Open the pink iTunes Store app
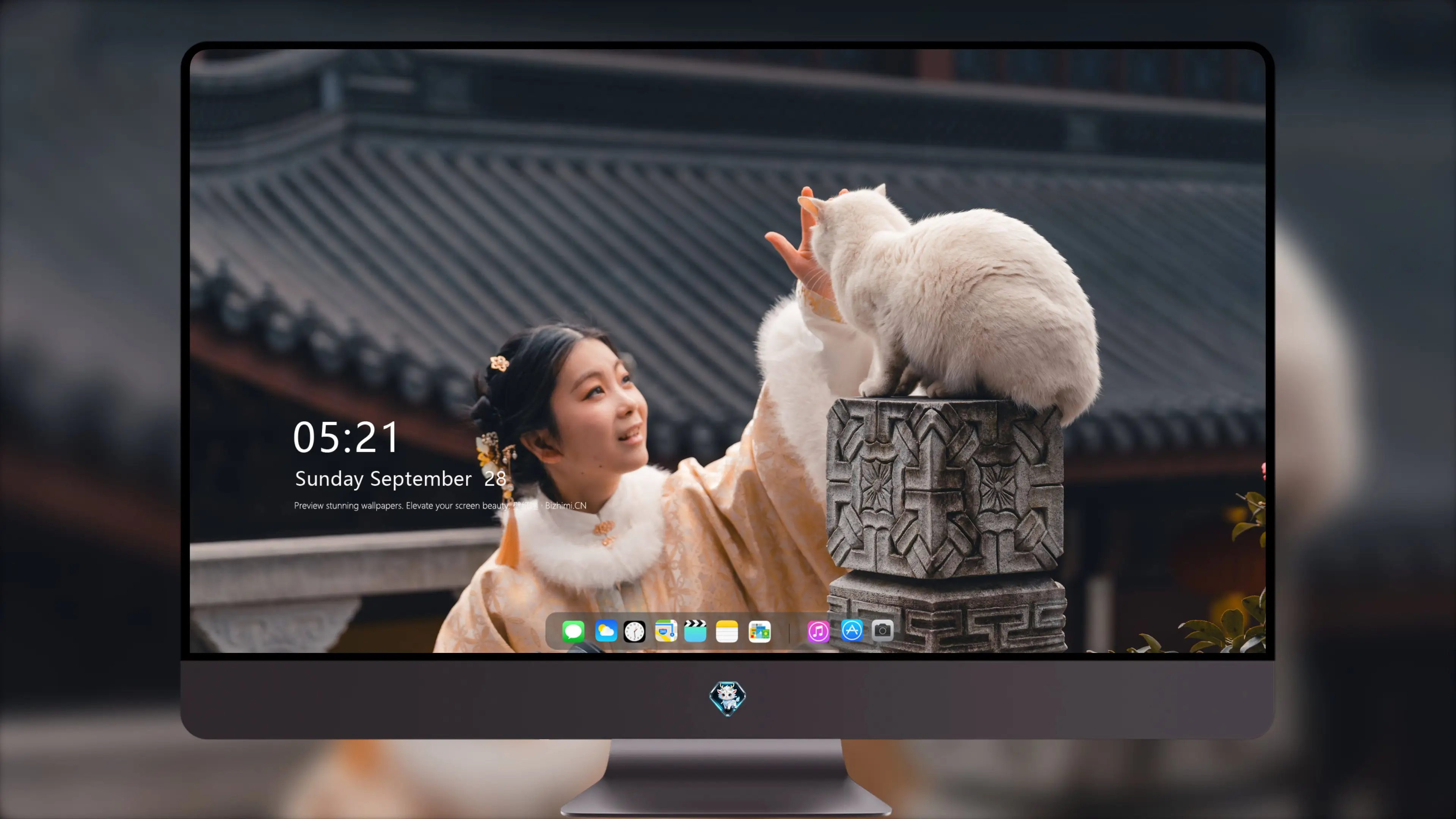The width and height of the screenshot is (1456, 819). coord(819,631)
